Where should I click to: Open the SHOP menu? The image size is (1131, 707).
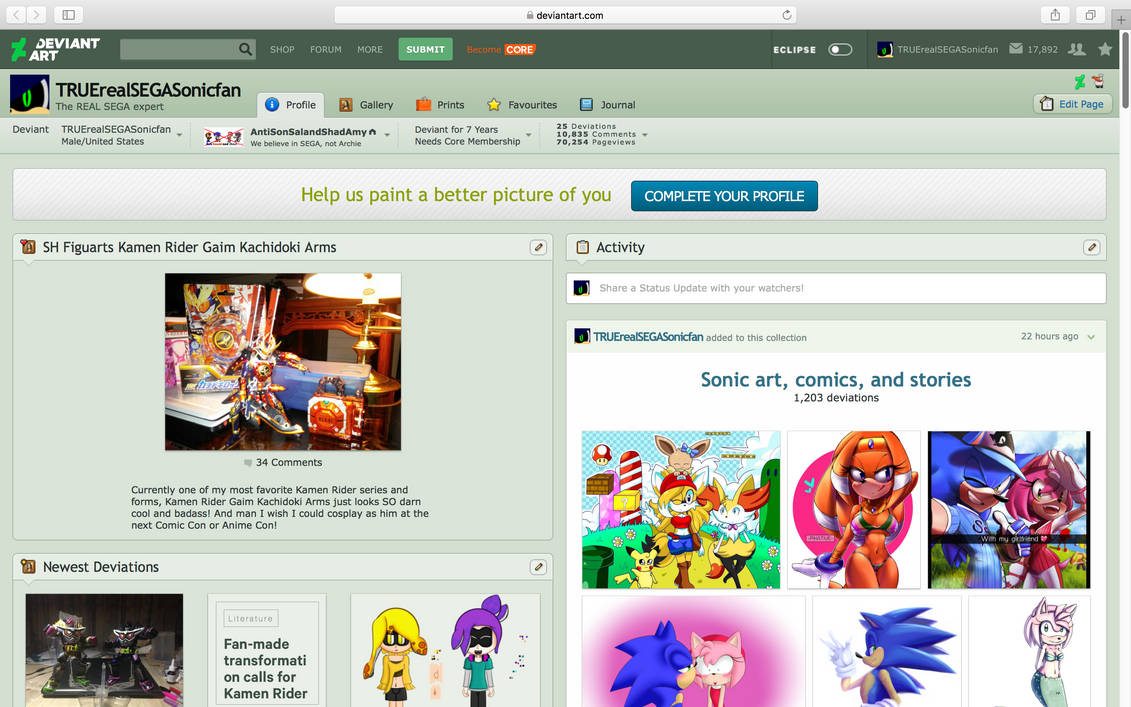click(x=282, y=50)
